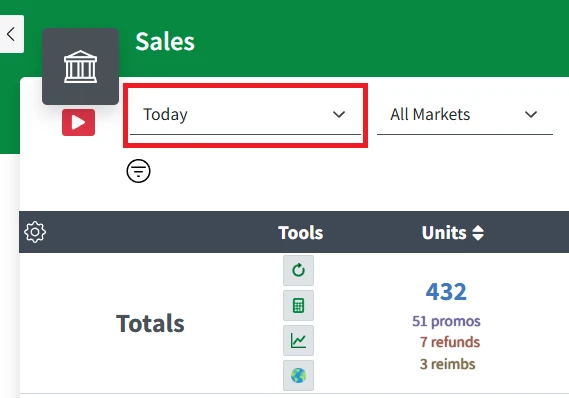
Task: Play the red video tutorial button
Action: coord(78,123)
